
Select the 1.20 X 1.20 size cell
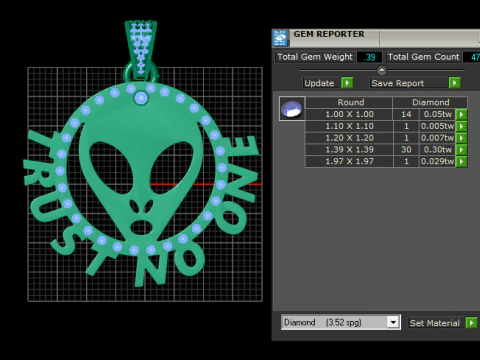[x=349, y=138]
